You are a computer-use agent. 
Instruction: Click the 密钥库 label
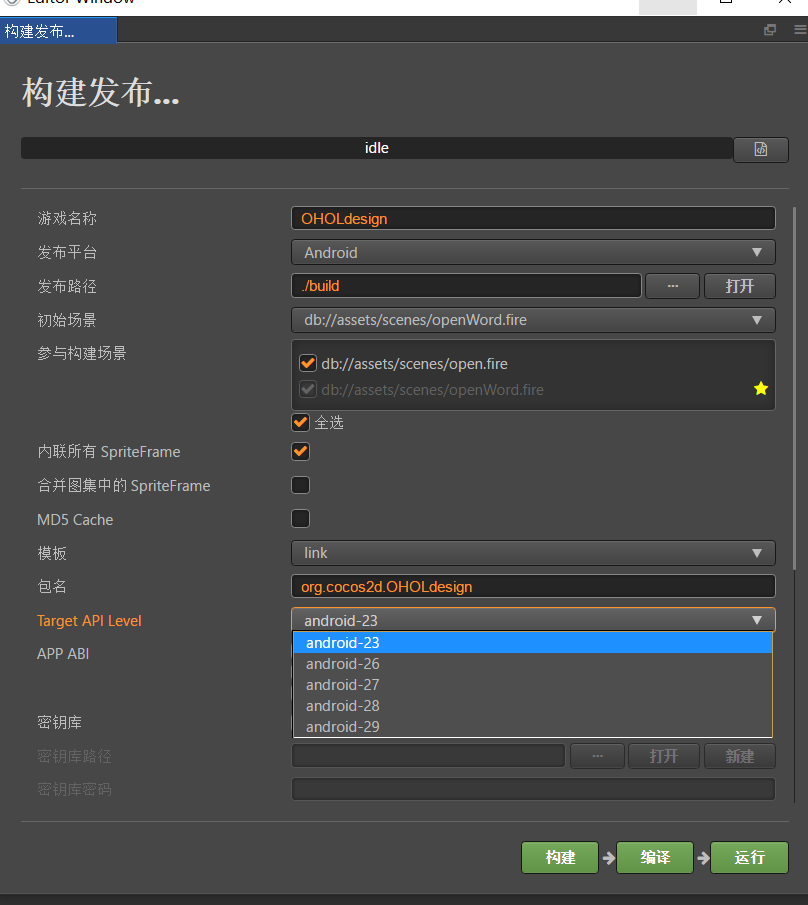(x=59, y=722)
